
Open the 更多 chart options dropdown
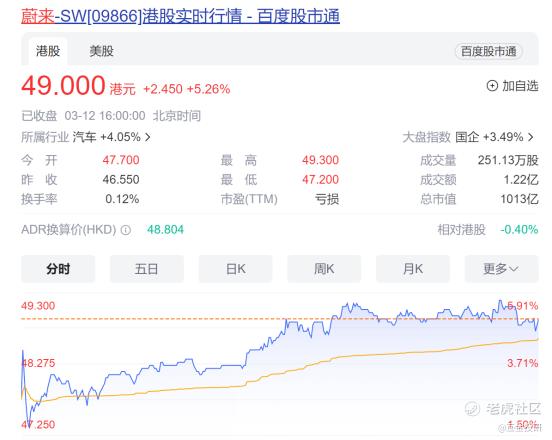point(501,269)
